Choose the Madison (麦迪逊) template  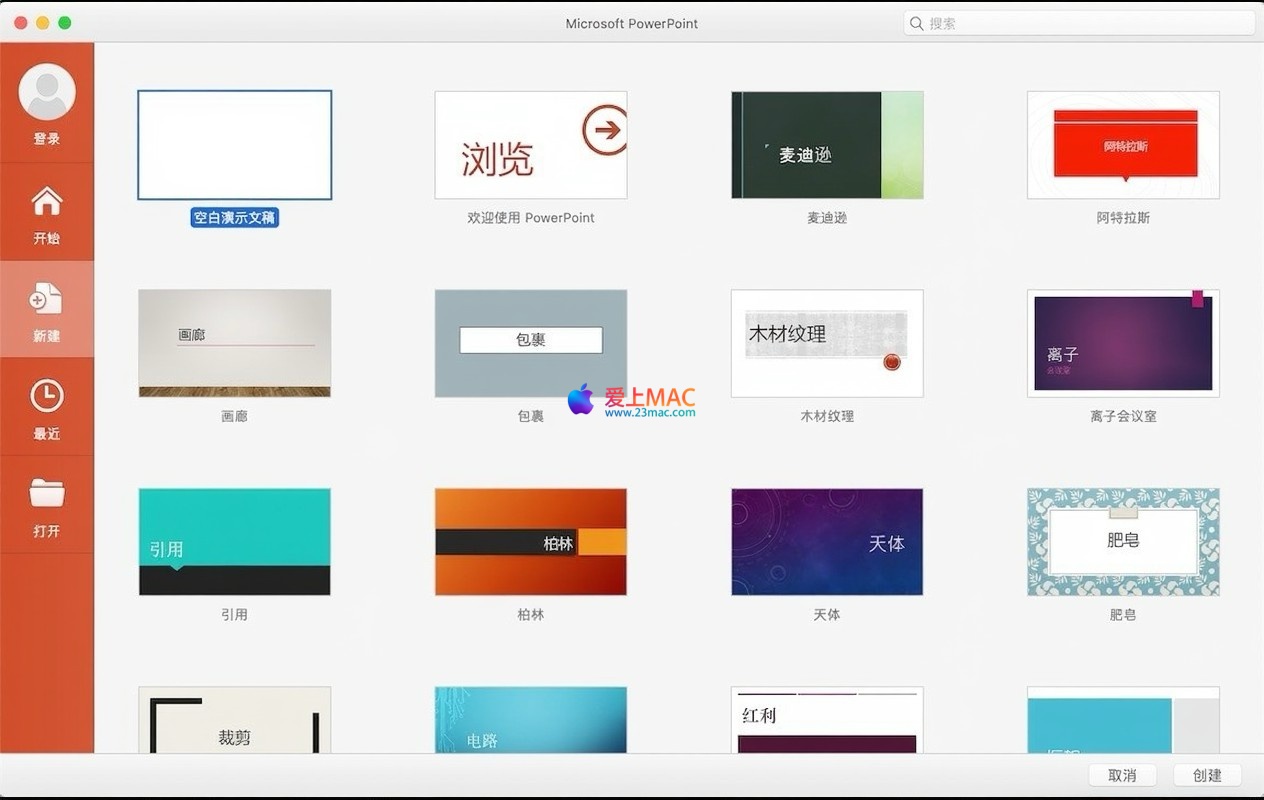[x=827, y=145]
